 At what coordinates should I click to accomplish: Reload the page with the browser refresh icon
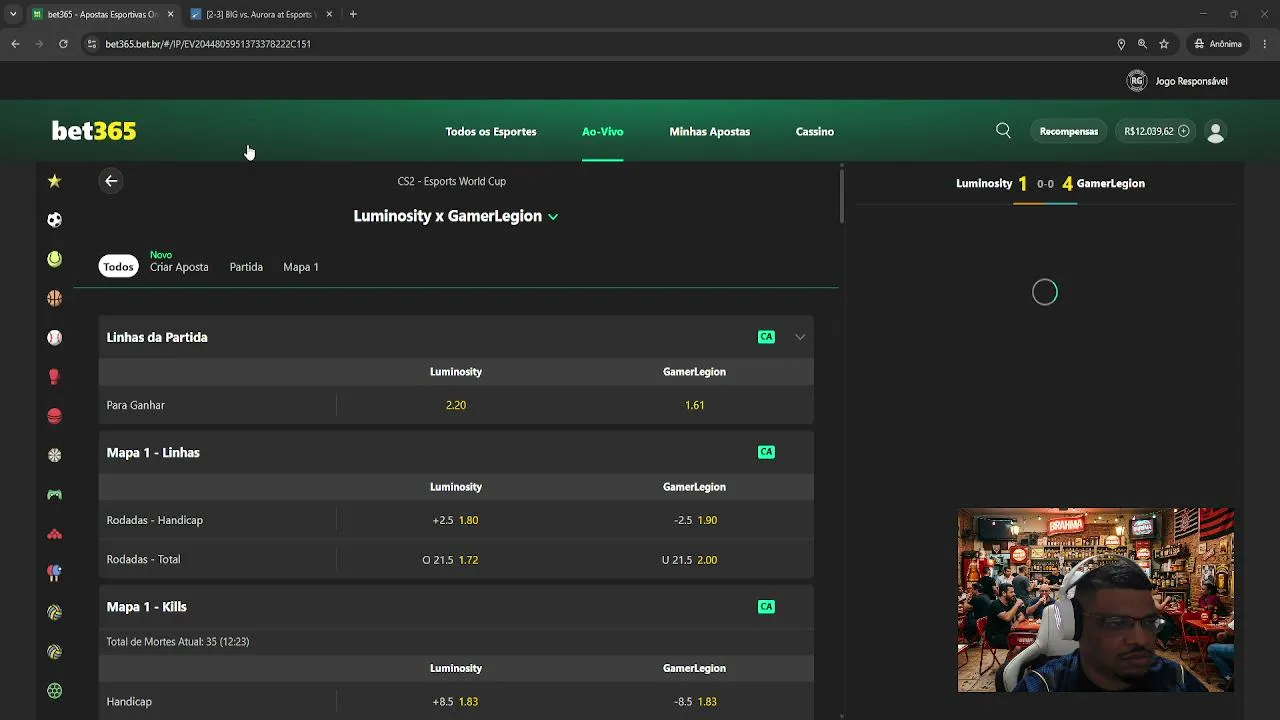(x=63, y=44)
